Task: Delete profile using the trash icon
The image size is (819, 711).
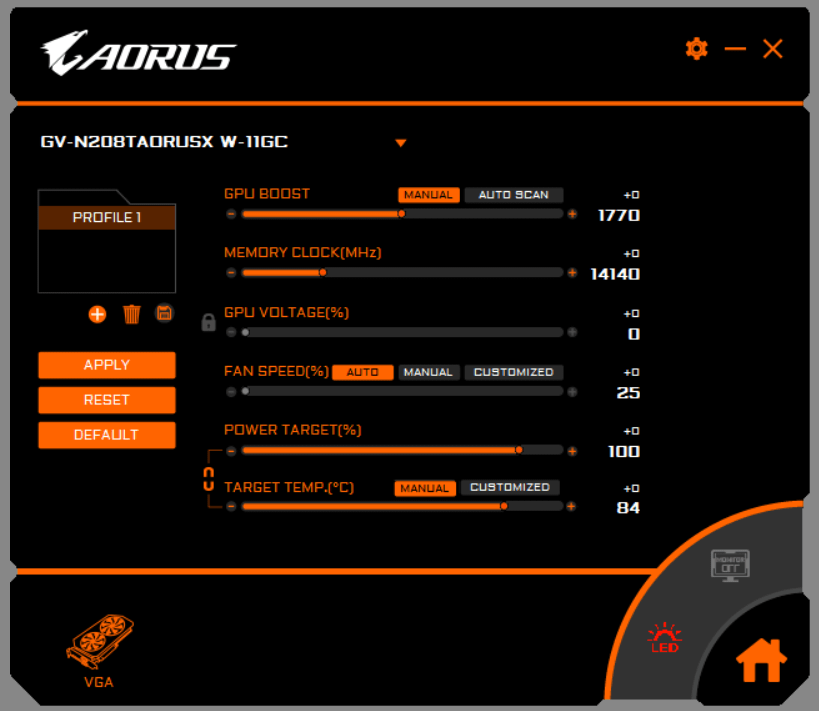Action: [x=132, y=314]
